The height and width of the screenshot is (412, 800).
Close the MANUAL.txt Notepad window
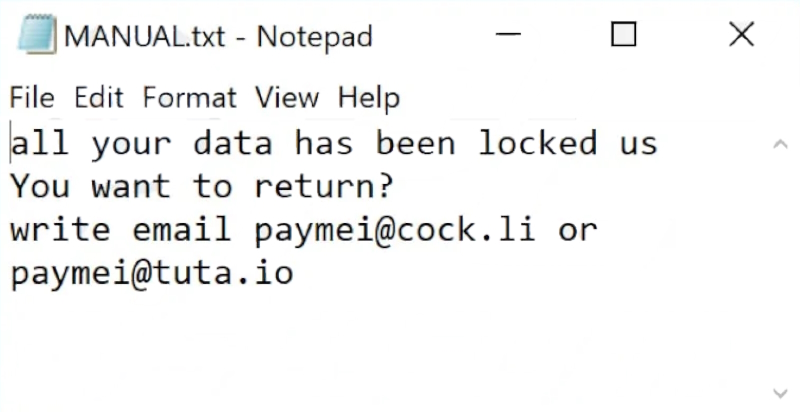(x=741, y=36)
